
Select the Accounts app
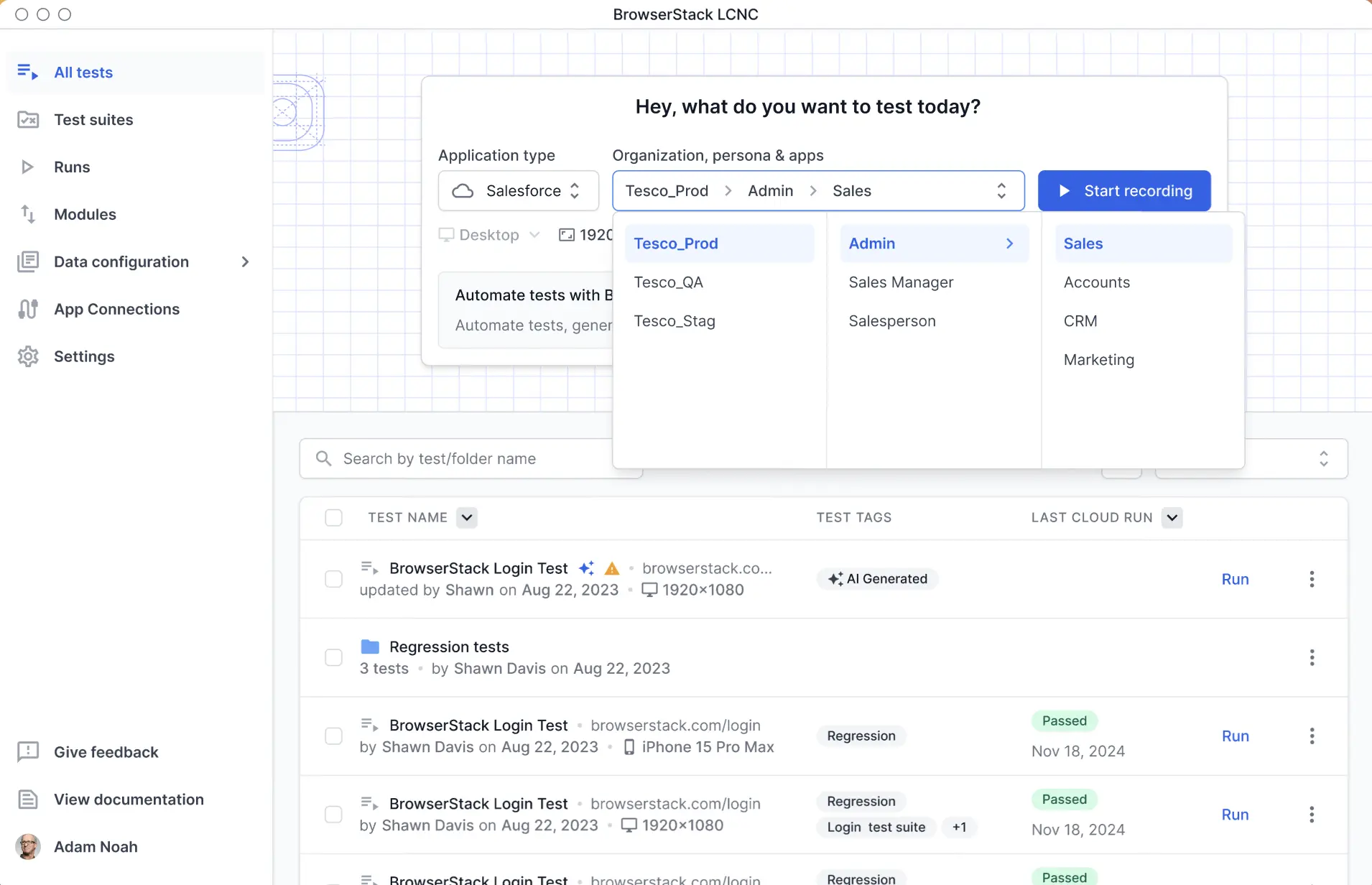[x=1143, y=282]
